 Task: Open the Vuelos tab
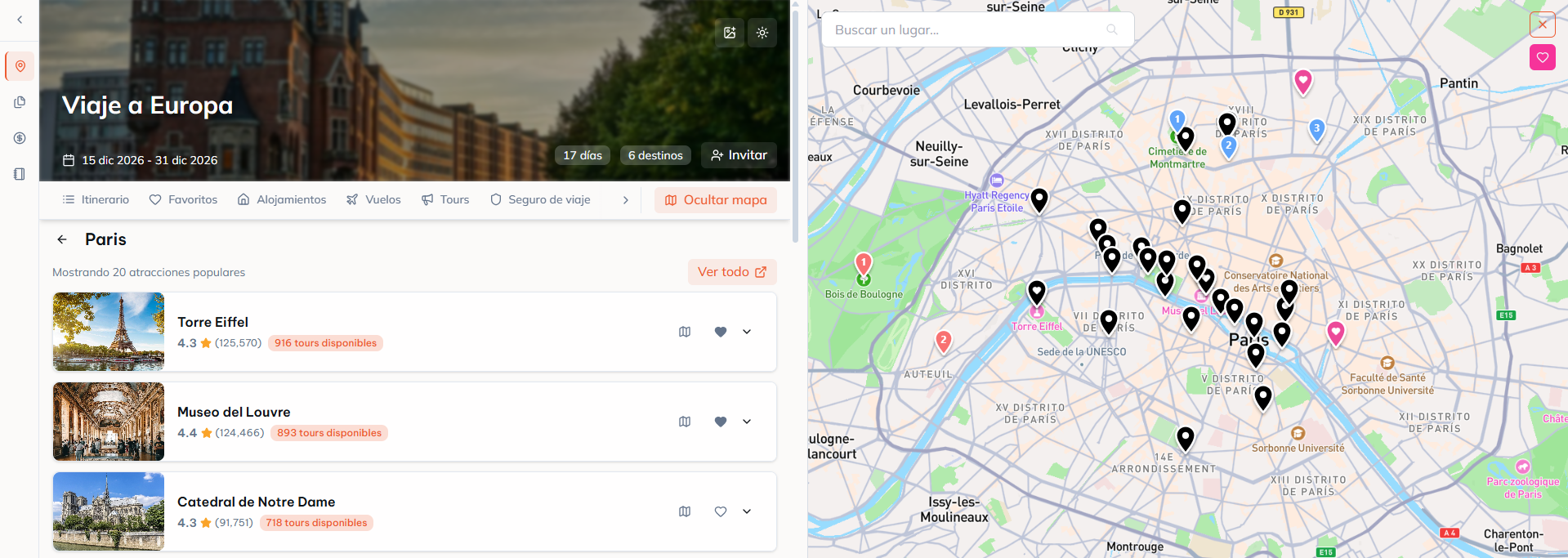coord(373,199)
